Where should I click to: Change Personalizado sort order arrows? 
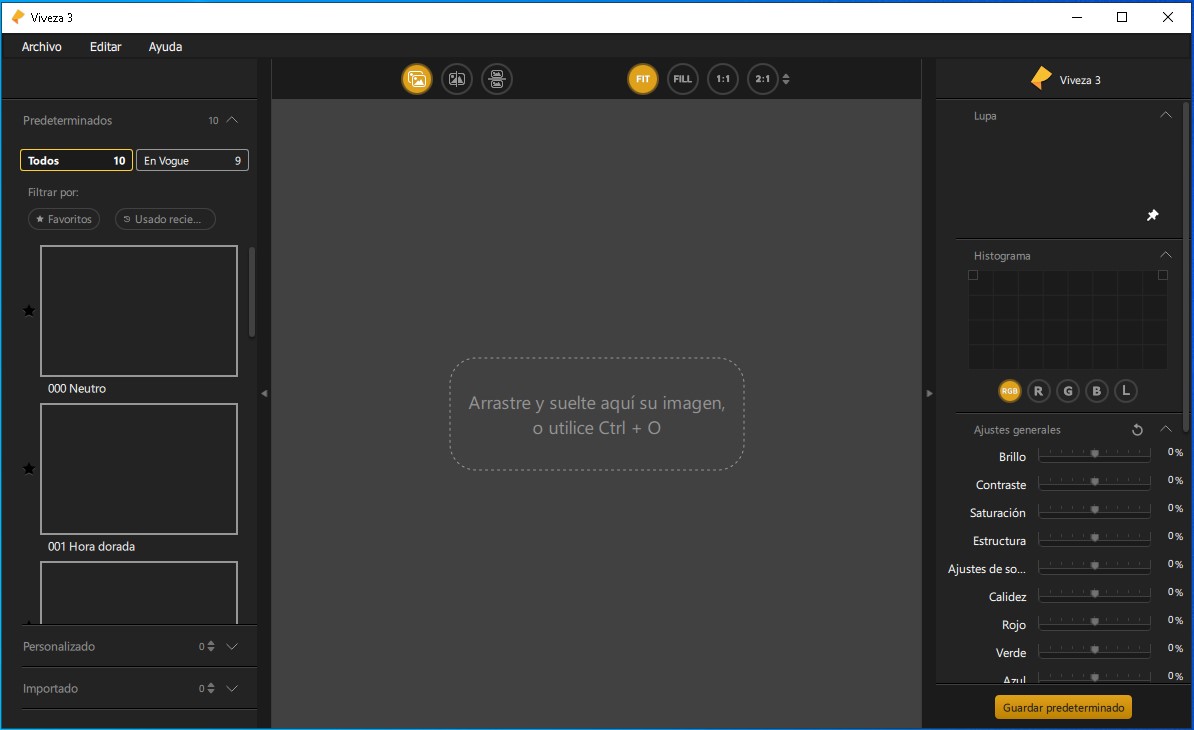[x=211, y=646]
